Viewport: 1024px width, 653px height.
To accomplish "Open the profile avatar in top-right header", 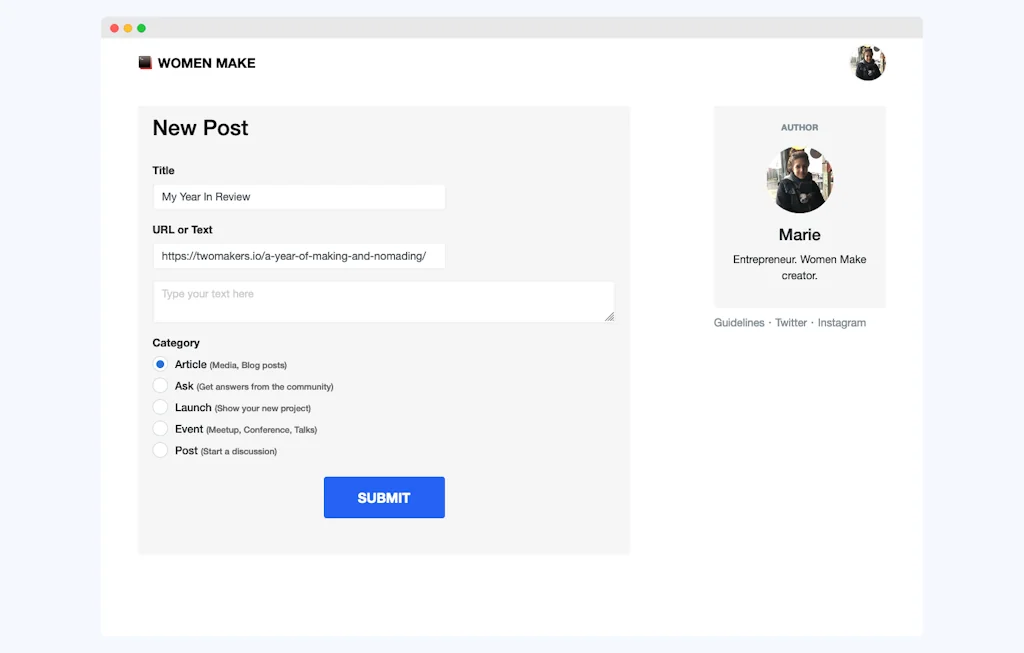I will click(867, 63).
